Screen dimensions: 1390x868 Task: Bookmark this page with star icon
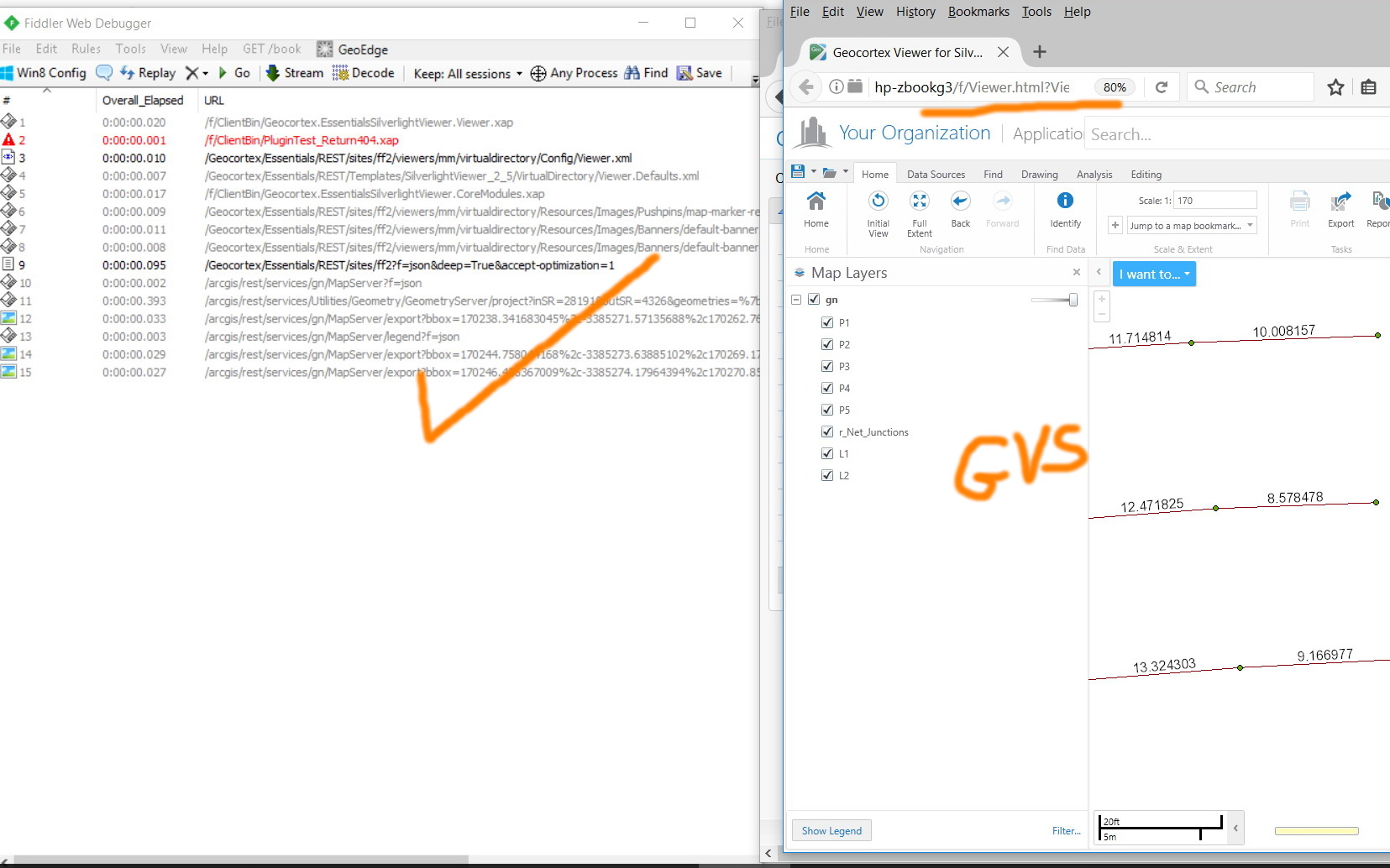(1335, 87)
